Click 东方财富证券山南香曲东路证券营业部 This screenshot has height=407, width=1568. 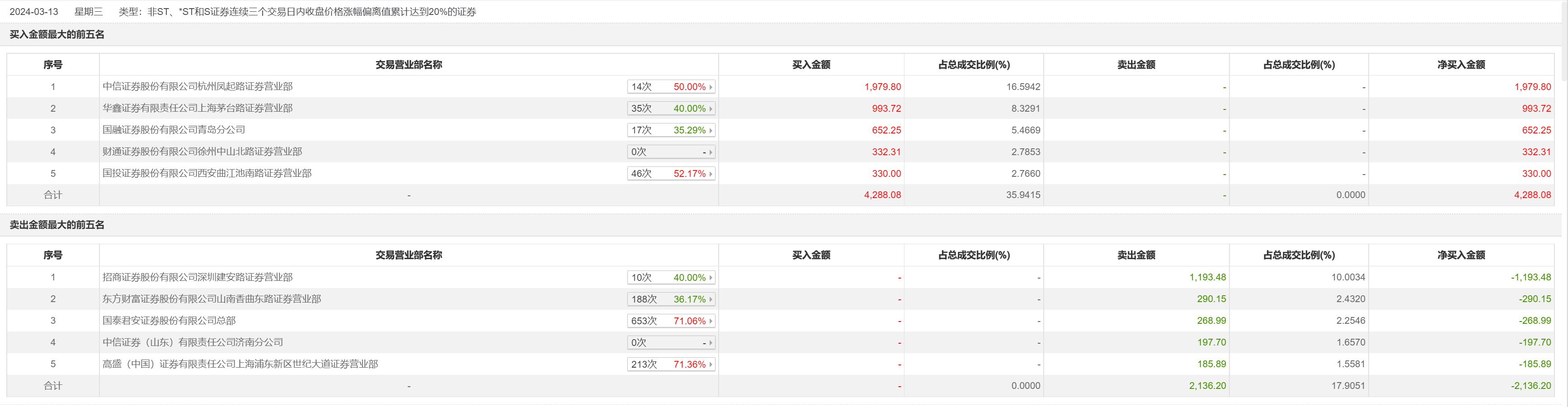211,299
